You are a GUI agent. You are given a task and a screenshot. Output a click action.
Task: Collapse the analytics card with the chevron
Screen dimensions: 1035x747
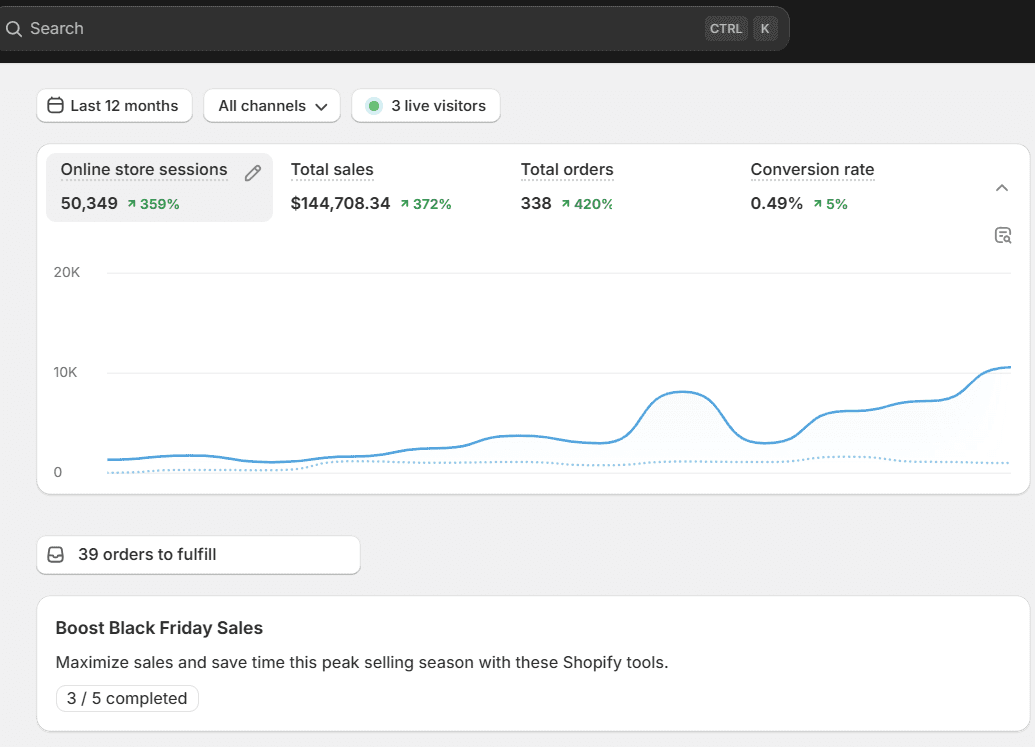coord(1002,187)
